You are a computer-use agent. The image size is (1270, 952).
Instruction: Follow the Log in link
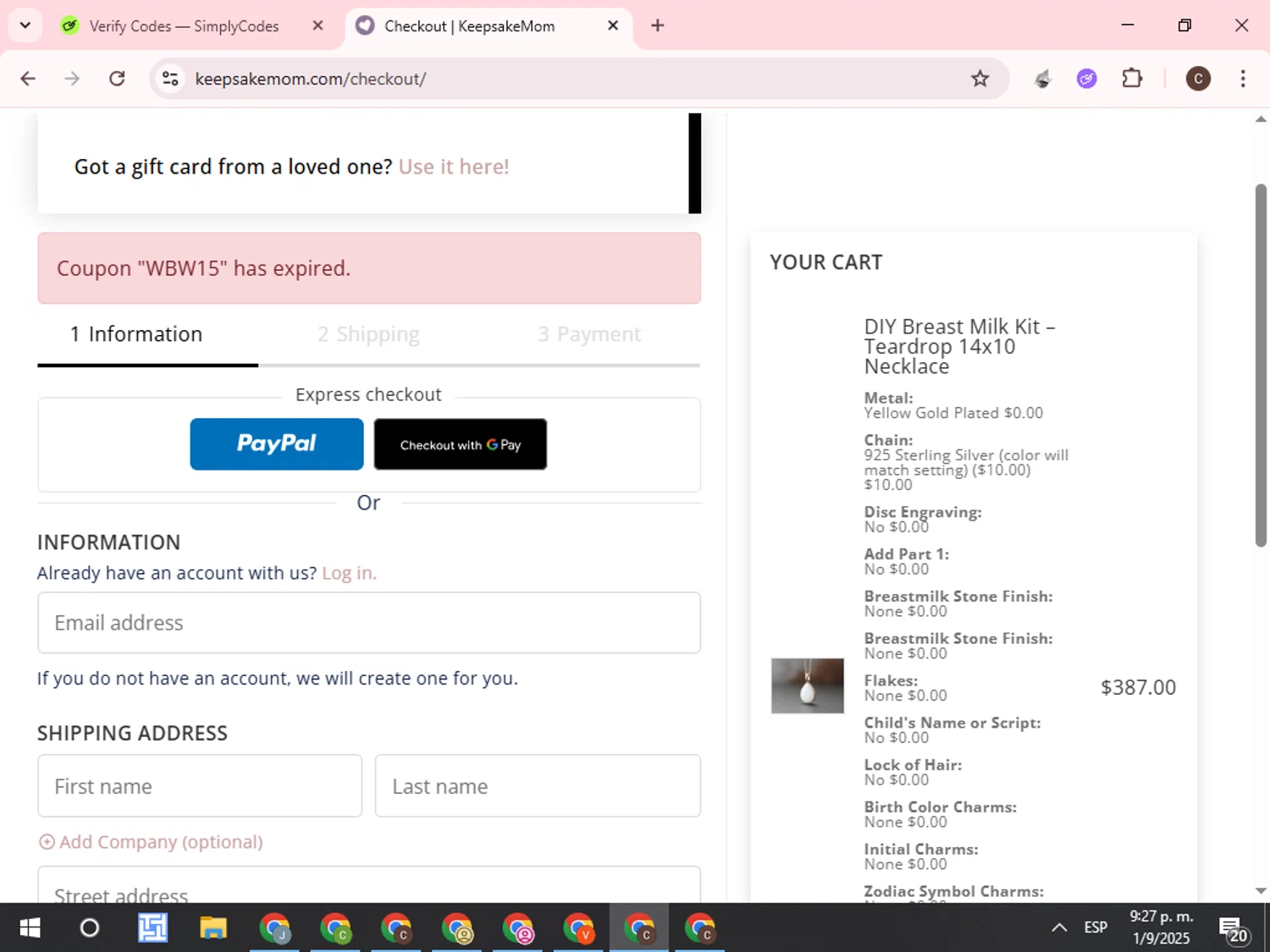[x=349, y=573]
